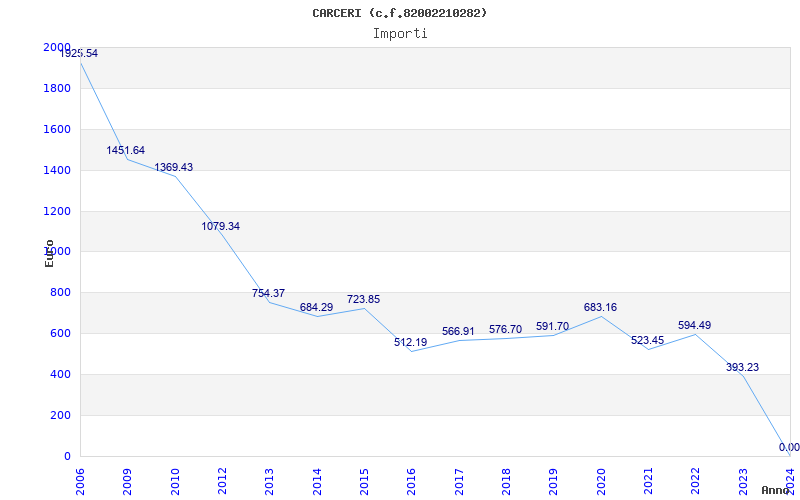The height and width of the screenshot is (500, 800).
Task: Click the 566.91 data label
Action: (458, 332)
